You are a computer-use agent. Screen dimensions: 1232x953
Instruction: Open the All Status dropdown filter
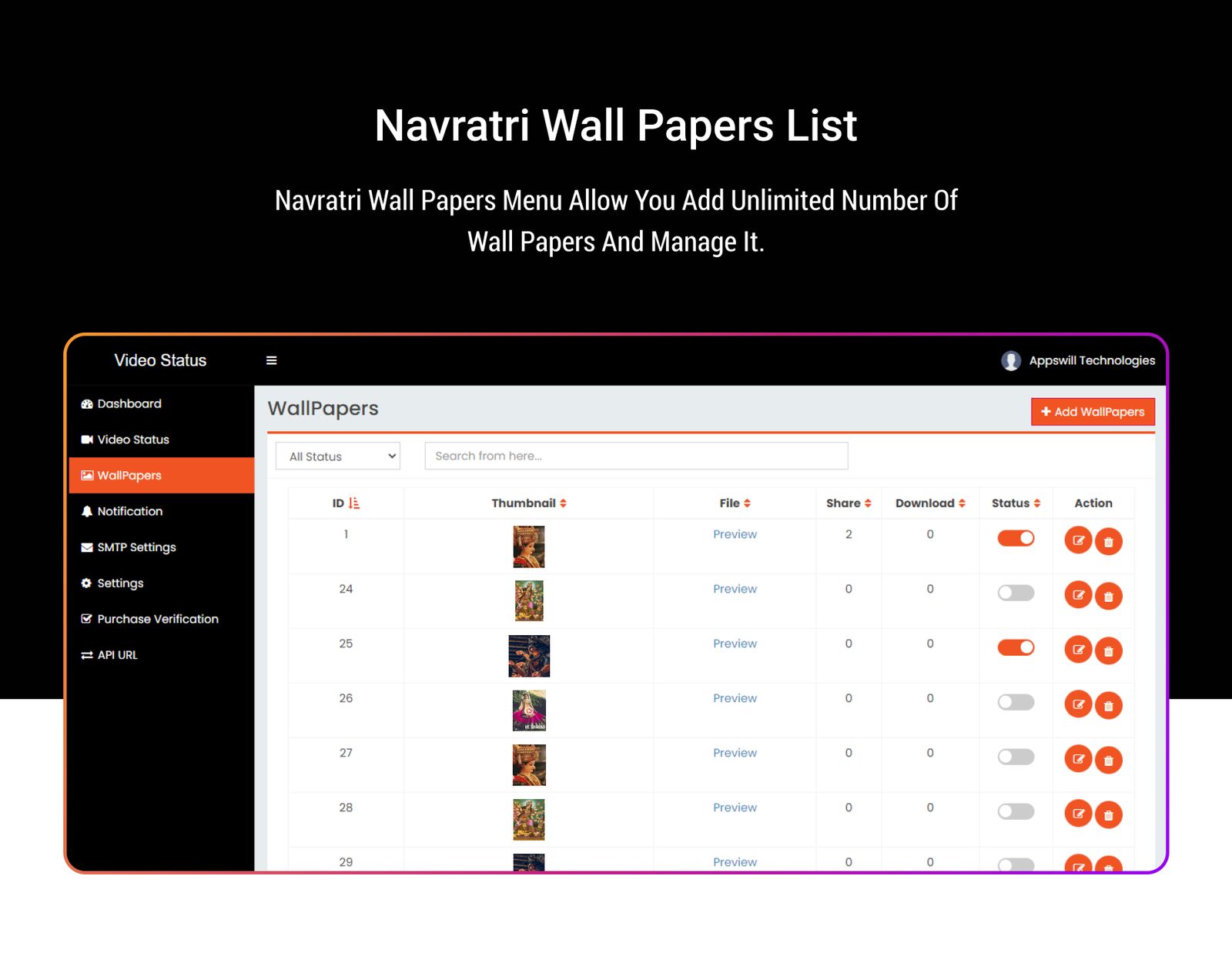[338, 456]
